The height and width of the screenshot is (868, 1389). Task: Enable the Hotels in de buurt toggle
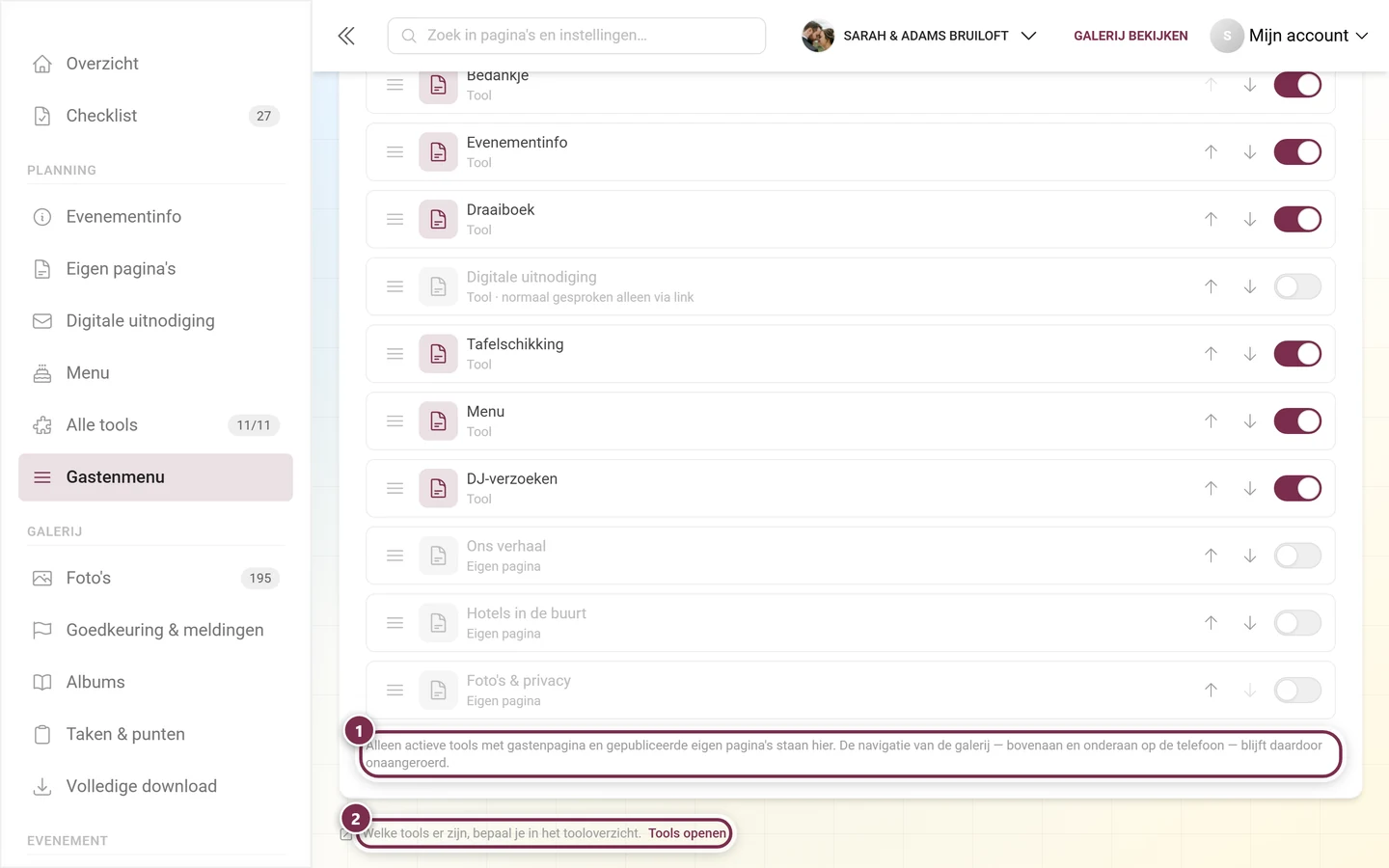[1297, 623]
